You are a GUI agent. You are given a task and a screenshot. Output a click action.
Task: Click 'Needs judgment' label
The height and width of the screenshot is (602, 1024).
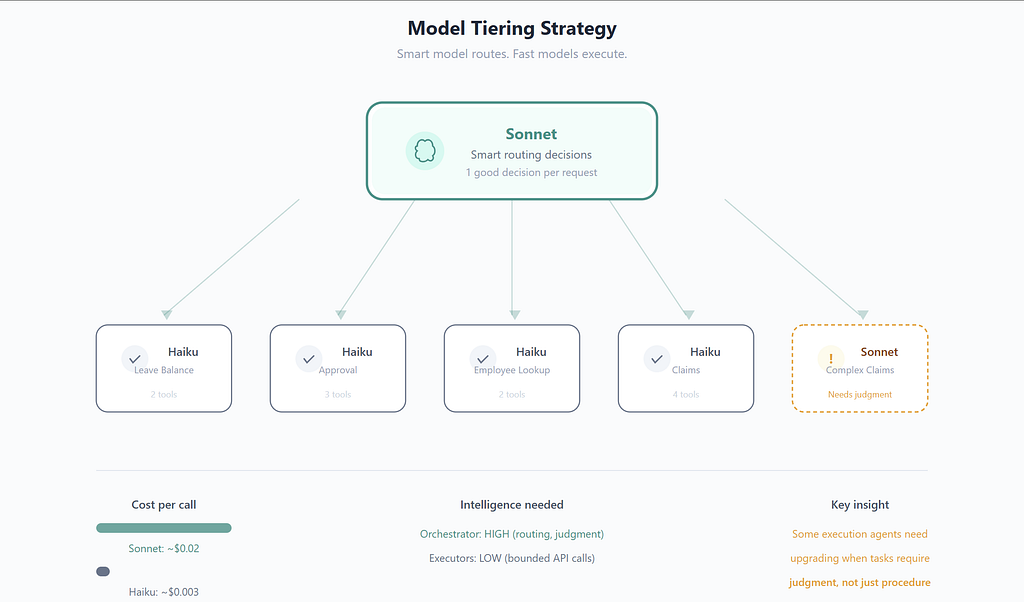pos(860,394)
